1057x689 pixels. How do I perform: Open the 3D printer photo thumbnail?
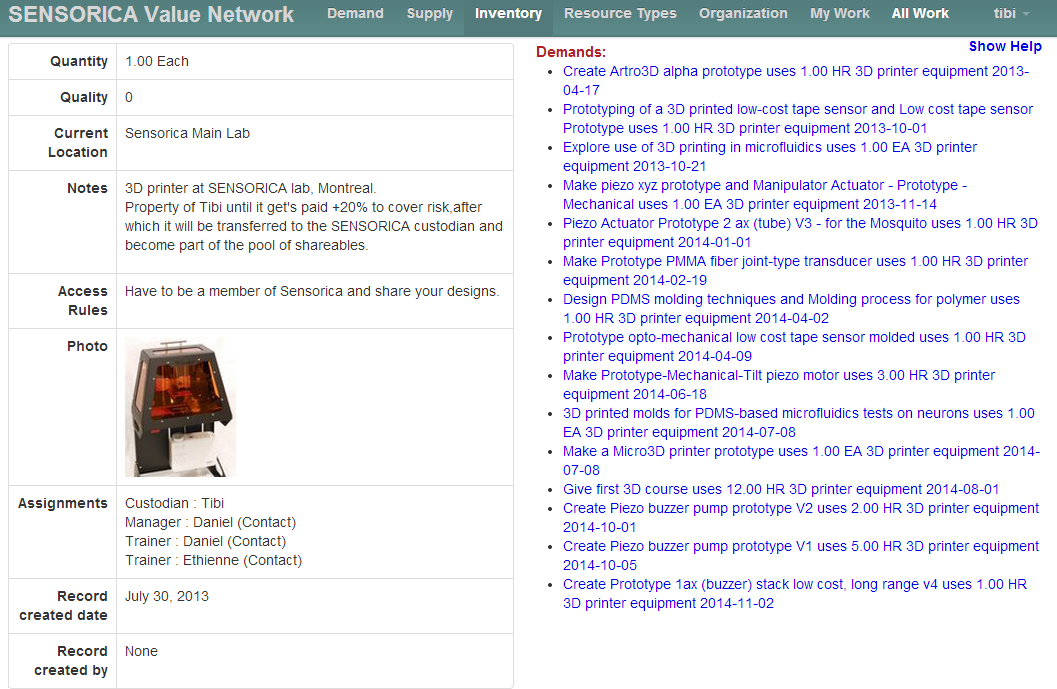click(181, 407)
